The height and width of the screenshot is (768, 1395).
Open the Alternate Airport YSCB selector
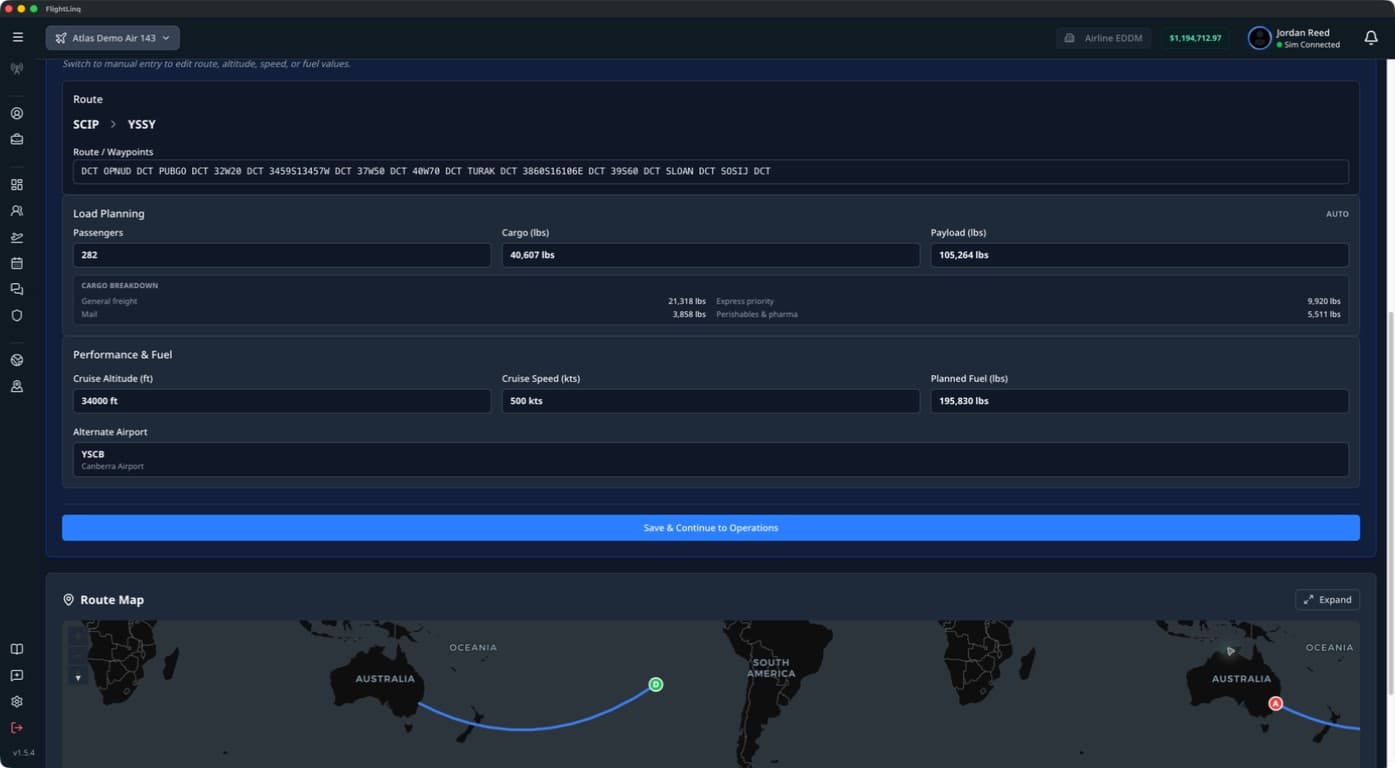(710, 459)
